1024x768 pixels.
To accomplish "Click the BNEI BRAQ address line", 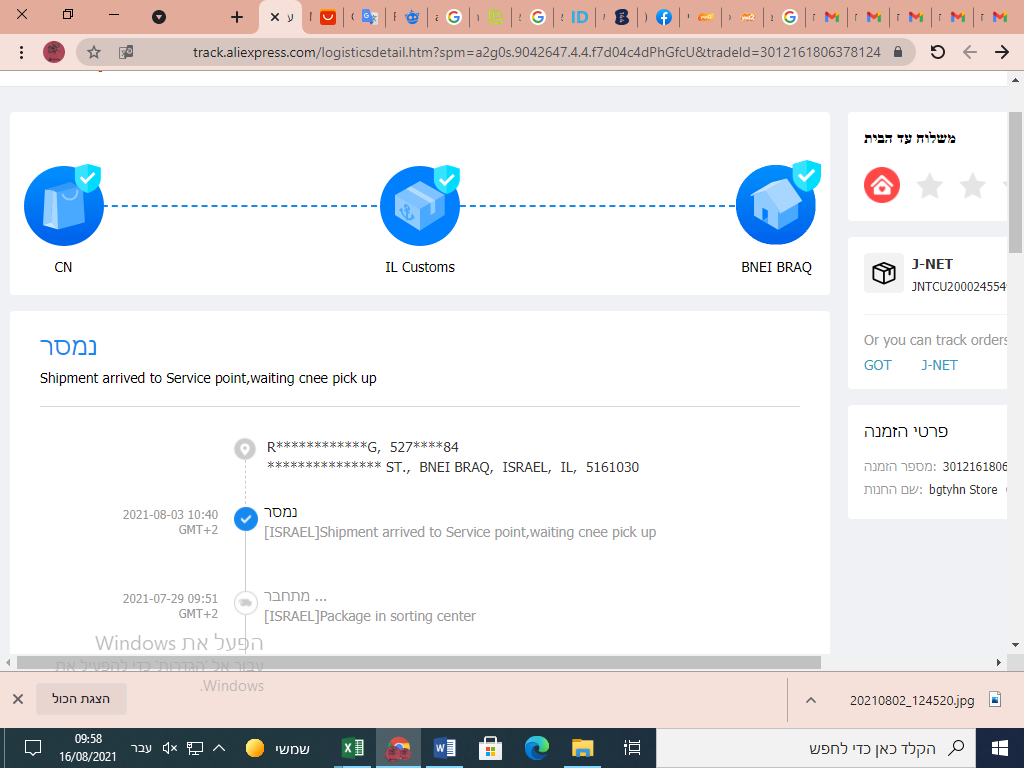I will (453, 467).
